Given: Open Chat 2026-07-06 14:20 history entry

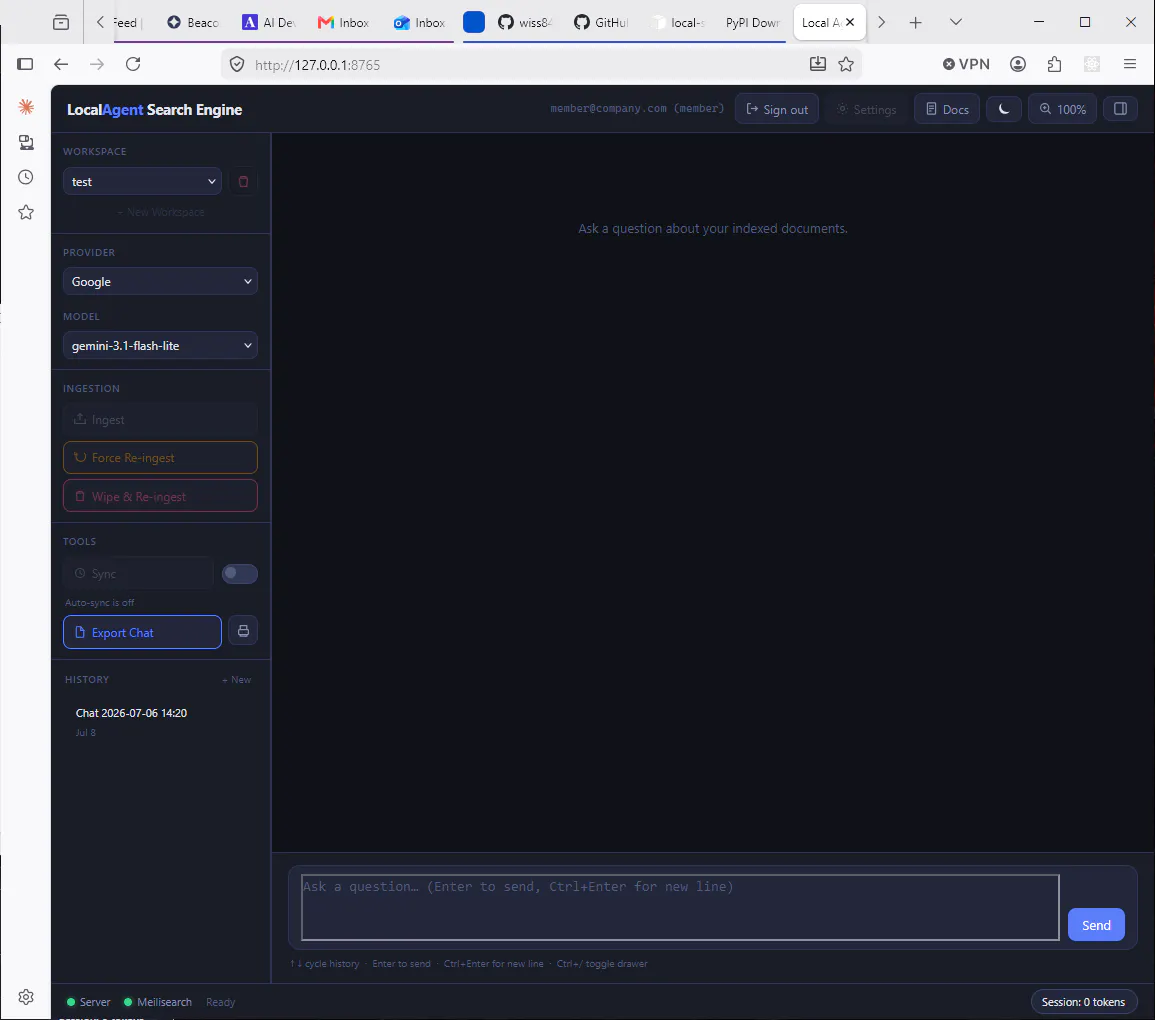Looking at the screenshot, I should coord(161,722).
